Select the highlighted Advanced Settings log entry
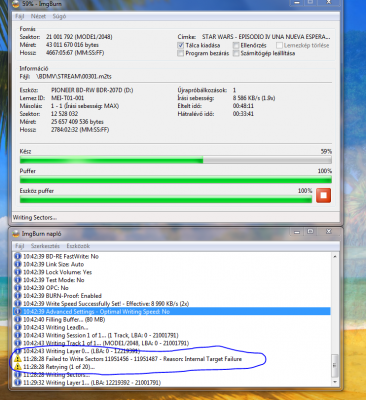This screenshot has height=400, width=366. point(172,312)
